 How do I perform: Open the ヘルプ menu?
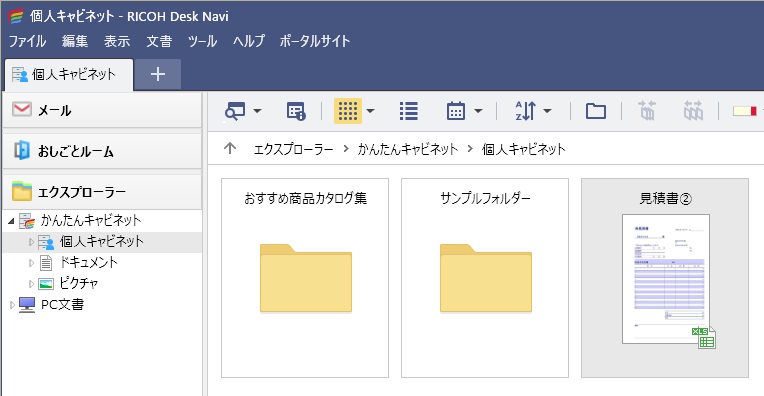point(248,41)
